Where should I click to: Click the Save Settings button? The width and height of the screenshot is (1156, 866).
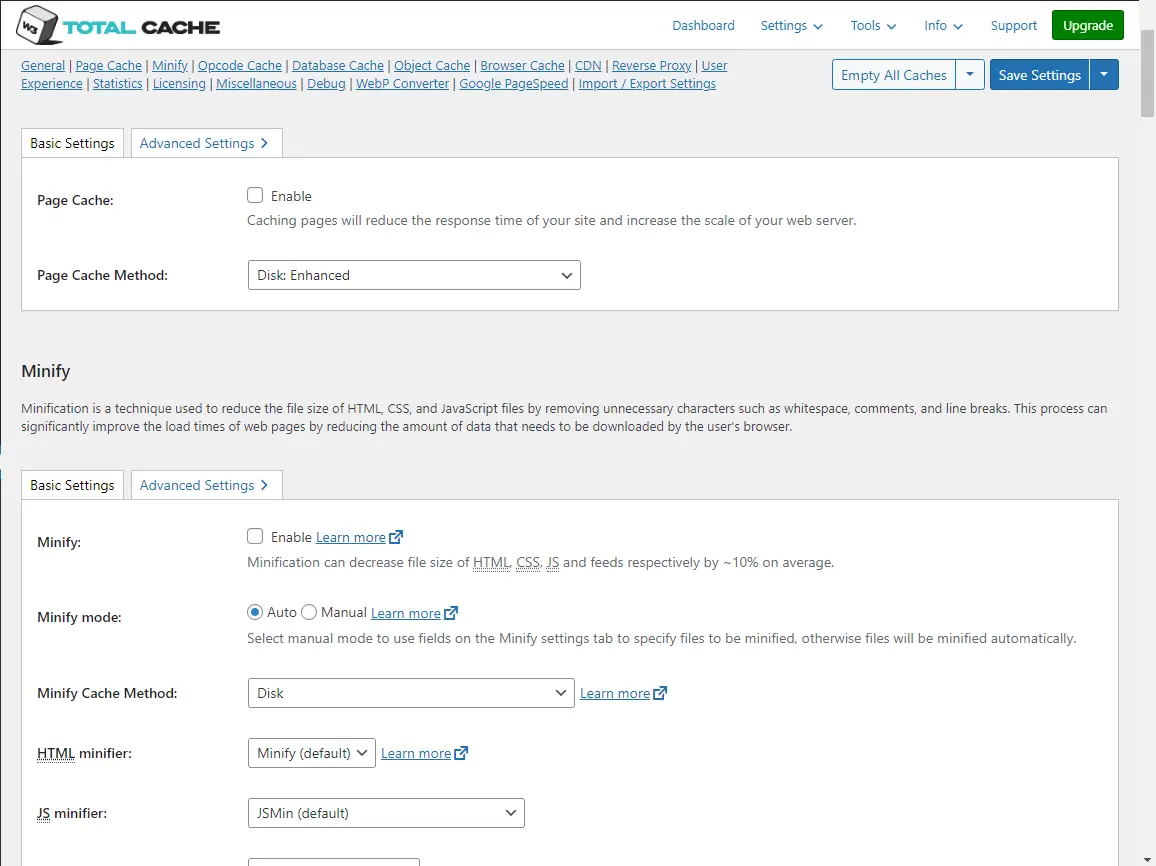pos(1040,75)
